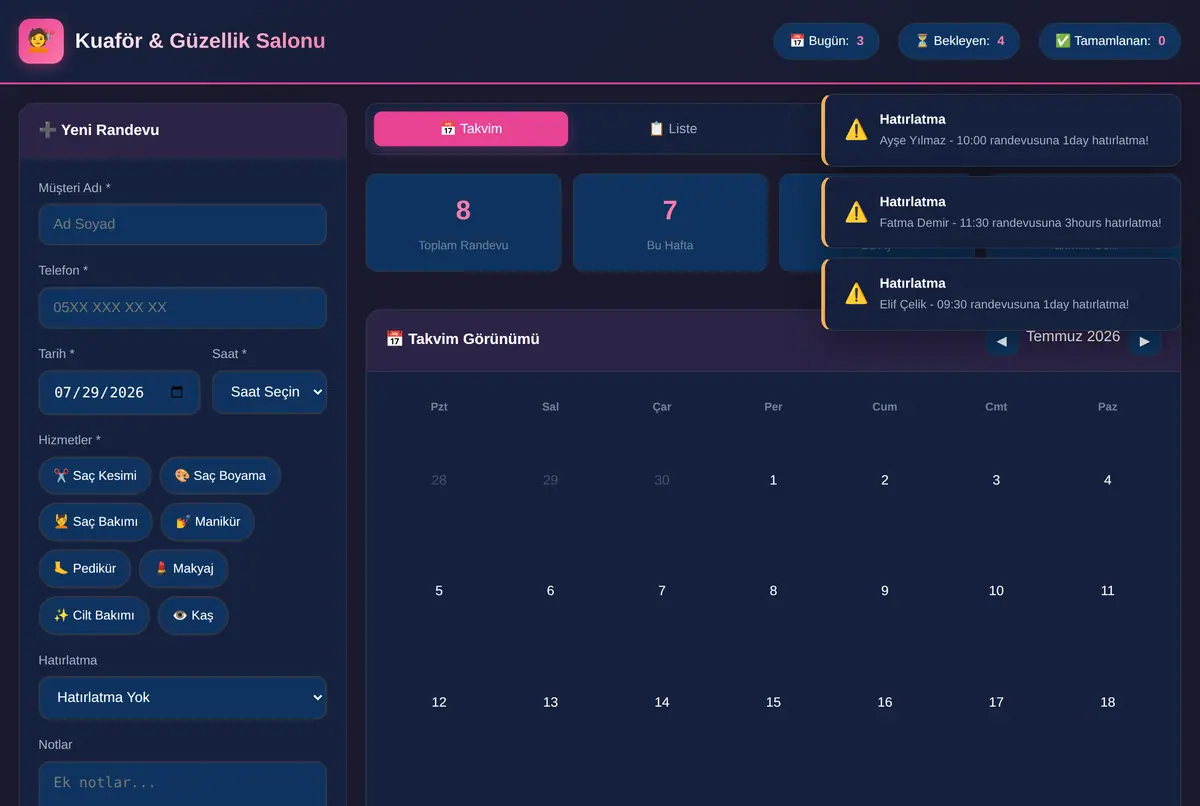The image size is (1200, 806).
Task: Click the Bekleyen counter badge
Action: point(959,41)
